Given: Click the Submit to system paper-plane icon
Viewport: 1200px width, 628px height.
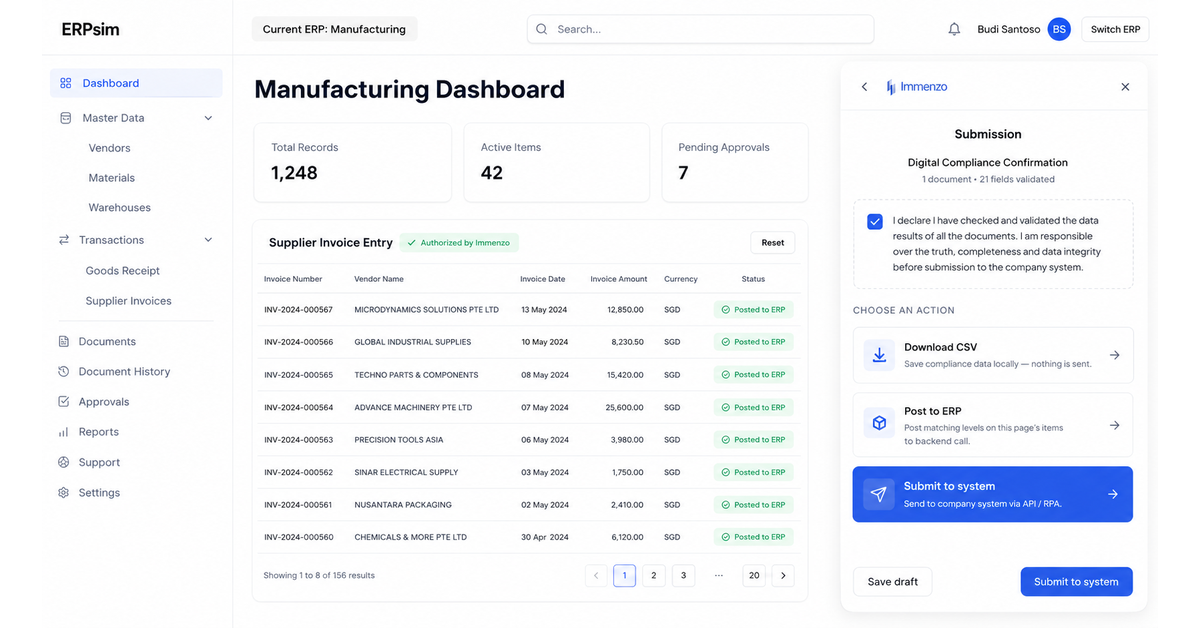Looking at the screenshot, I should pyautogui.click(x=879, y=494).
